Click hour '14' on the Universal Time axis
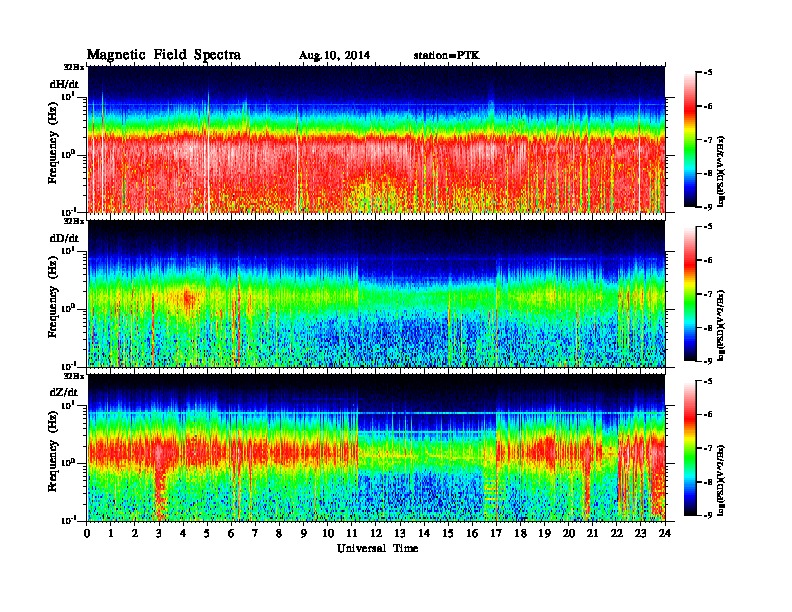792x612 pixels. (424, 533)
